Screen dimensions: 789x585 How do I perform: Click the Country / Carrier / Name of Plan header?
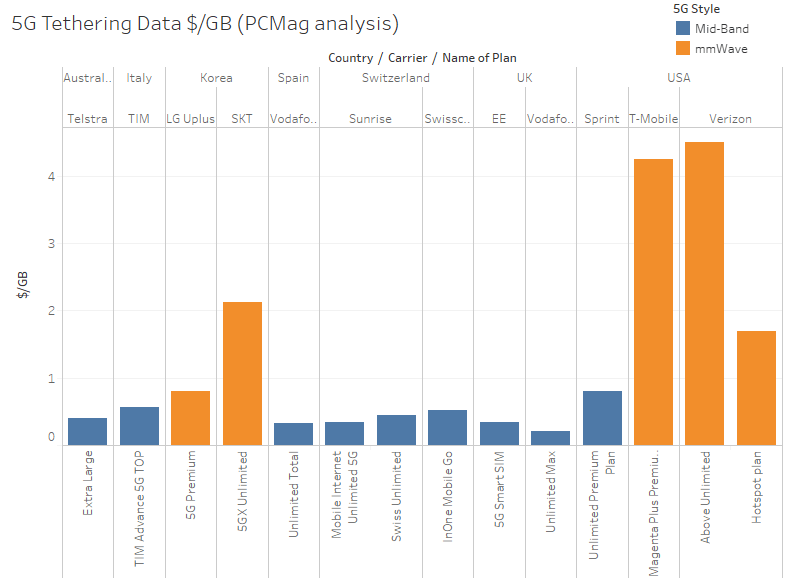pyautogui.click(x=422, y=58)
